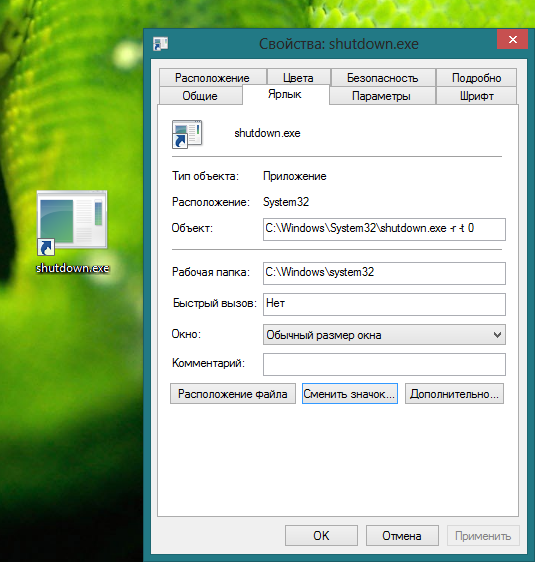Open the Дополнительно settings button
The height and width of the screenshot is (562, 535).
[x=454, y=394]
